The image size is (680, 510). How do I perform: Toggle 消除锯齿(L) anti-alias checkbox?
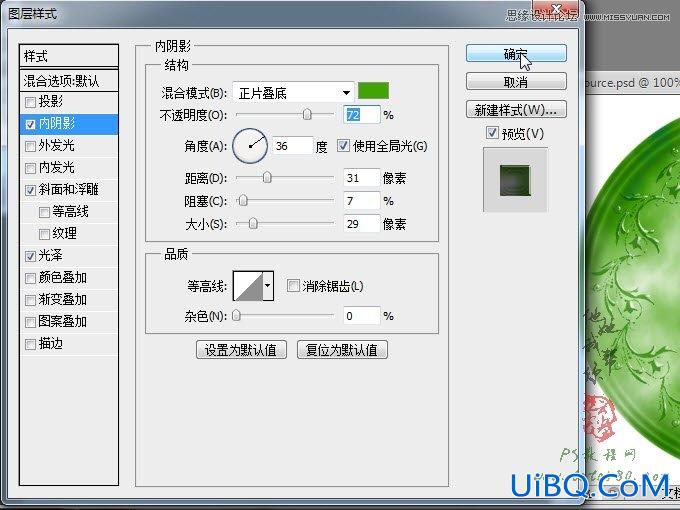[293, 286]
